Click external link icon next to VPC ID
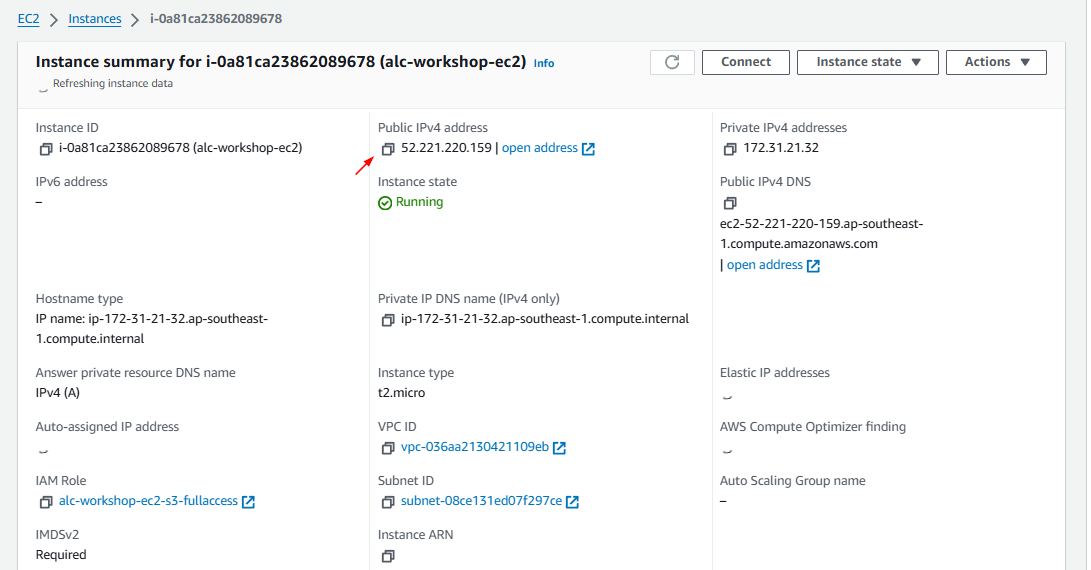Screen dimensions: 1091x570 560,448
